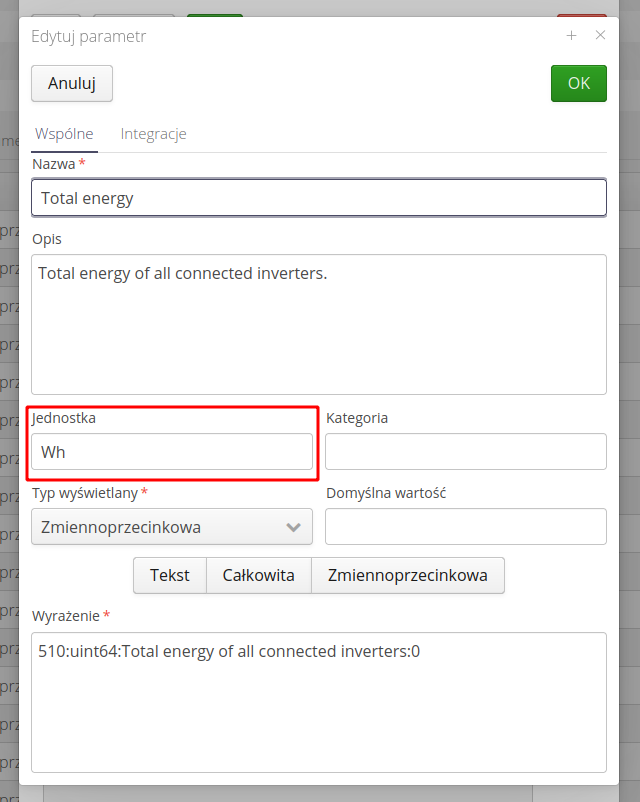Click the dropdown chevron next to Zmiennoprzecinkowa
Image resolution: width=640 pixels, height=802 pixels.
[291, 526]
